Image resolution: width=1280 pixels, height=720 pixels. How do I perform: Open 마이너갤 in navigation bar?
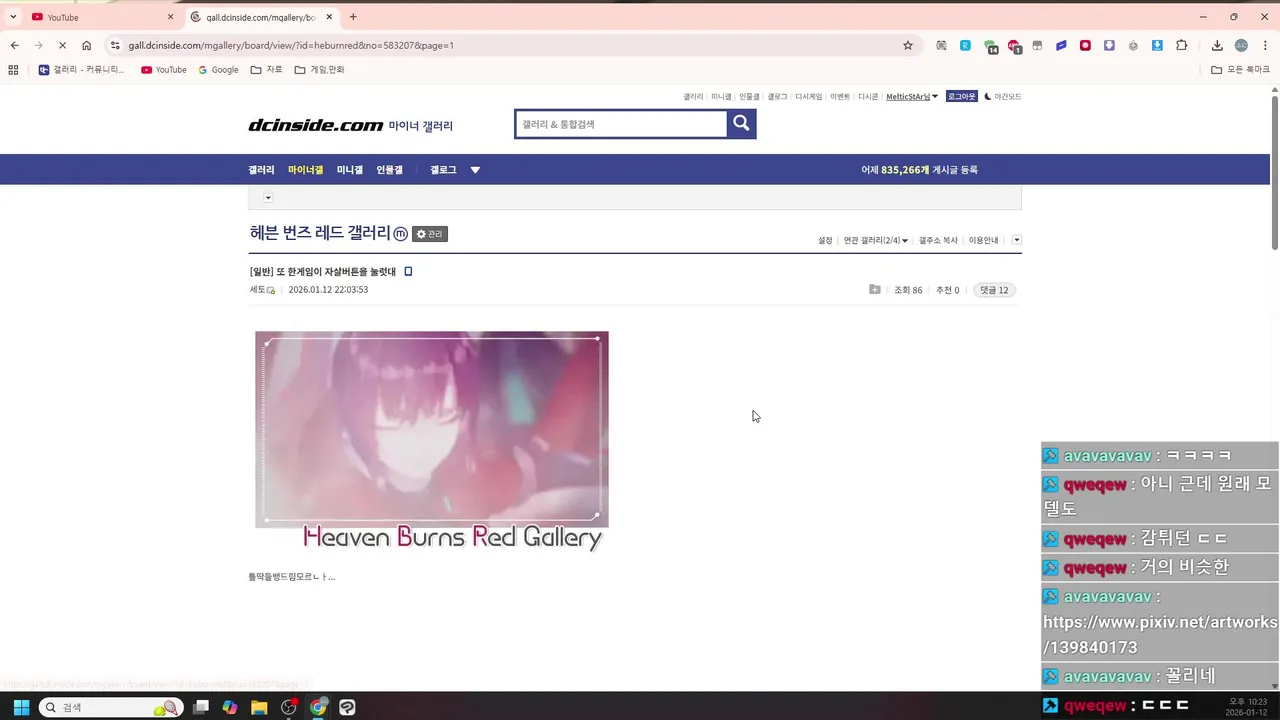[305, 170]
